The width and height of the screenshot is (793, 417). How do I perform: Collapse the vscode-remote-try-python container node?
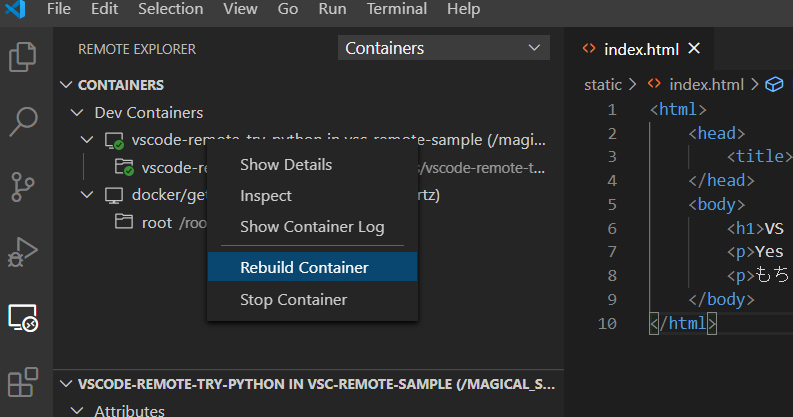[87, 140]
